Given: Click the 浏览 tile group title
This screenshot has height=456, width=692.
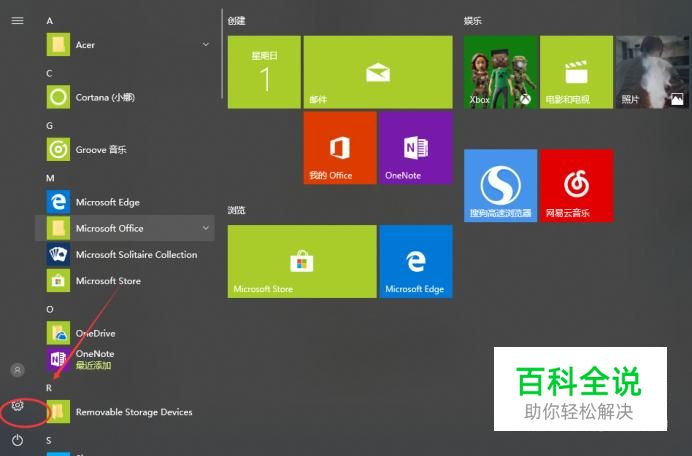Looking at the screenshot, I should [237, 210].
